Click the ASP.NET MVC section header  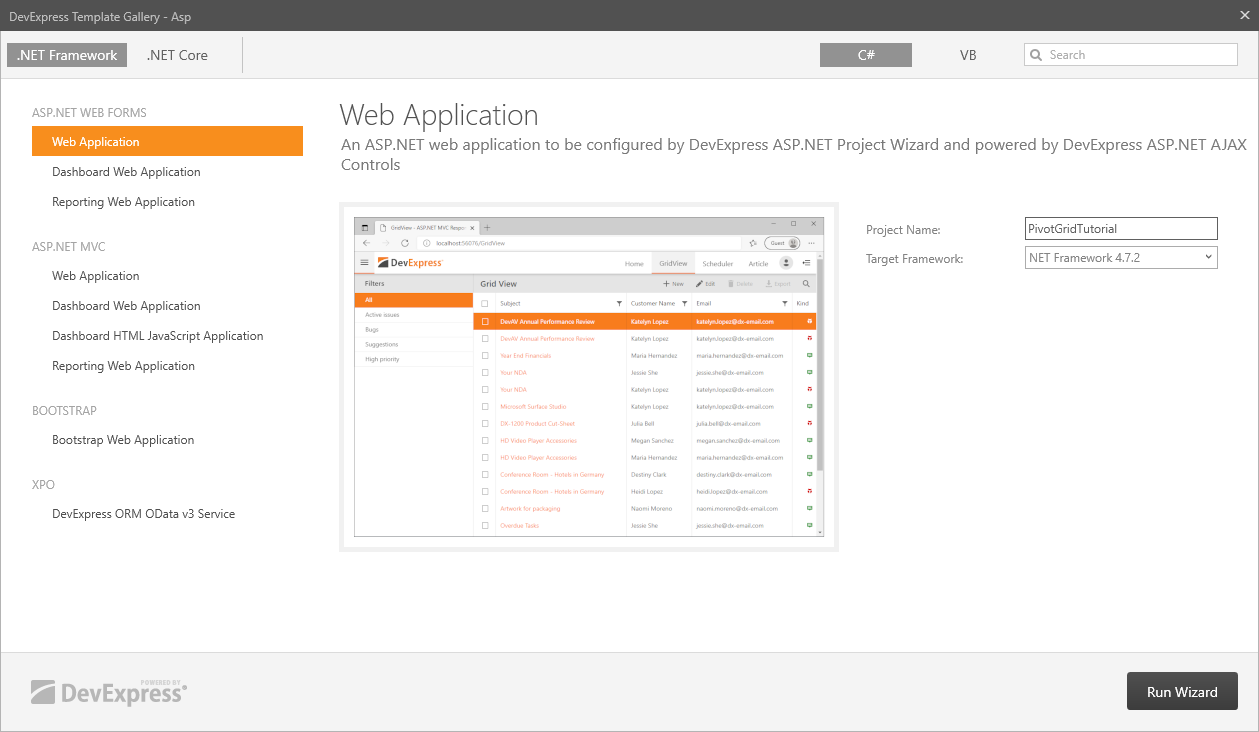(x=68, y=247)
